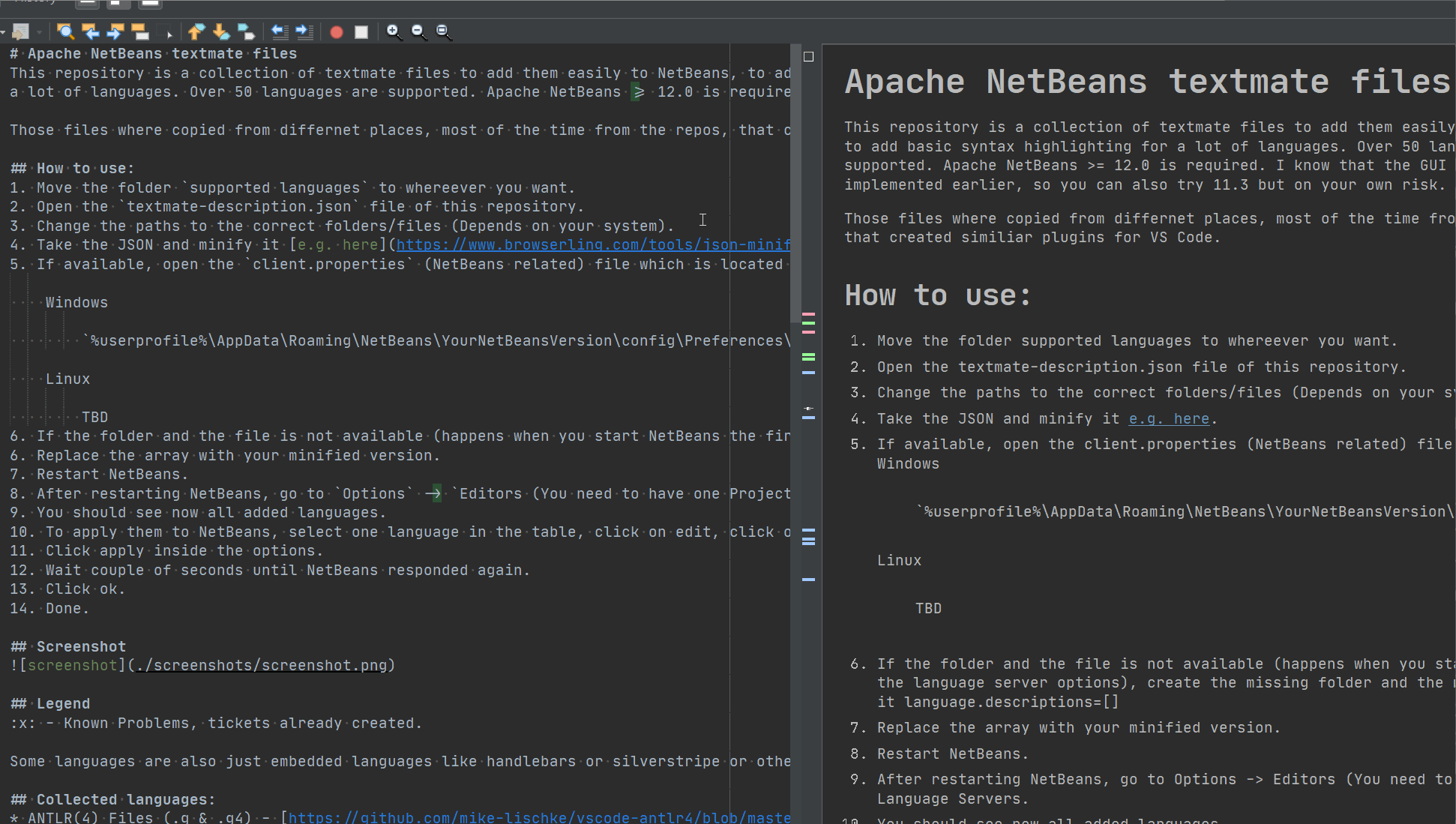Viewport: 1456px width, 824px height.
Task: Stop macro recording square button
Action: [361, 31]
